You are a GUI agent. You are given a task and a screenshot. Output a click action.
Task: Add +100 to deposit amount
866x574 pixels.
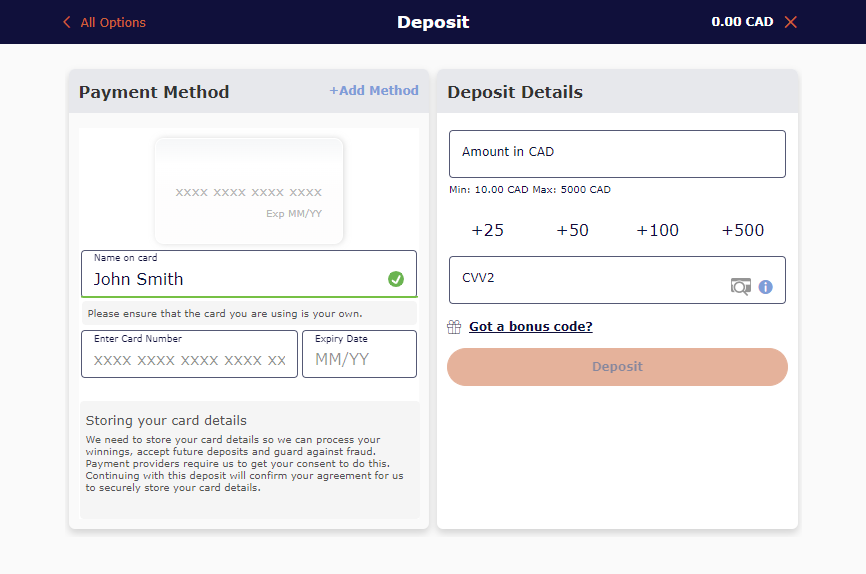[657, 230]
